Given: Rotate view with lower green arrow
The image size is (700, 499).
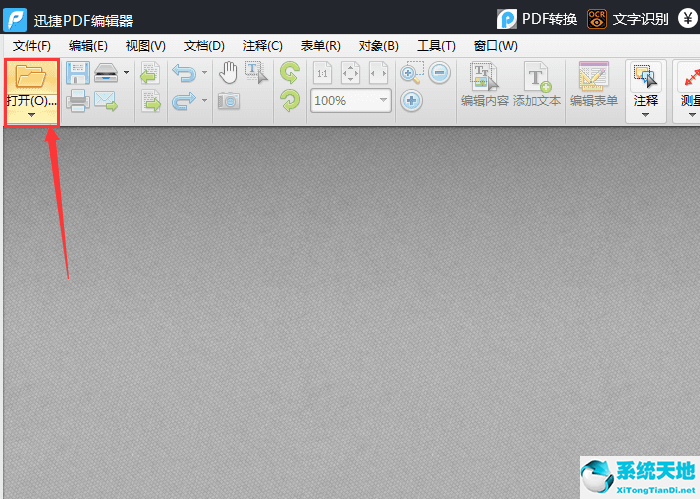Looking at the screenshot, I should coord(290,101).
